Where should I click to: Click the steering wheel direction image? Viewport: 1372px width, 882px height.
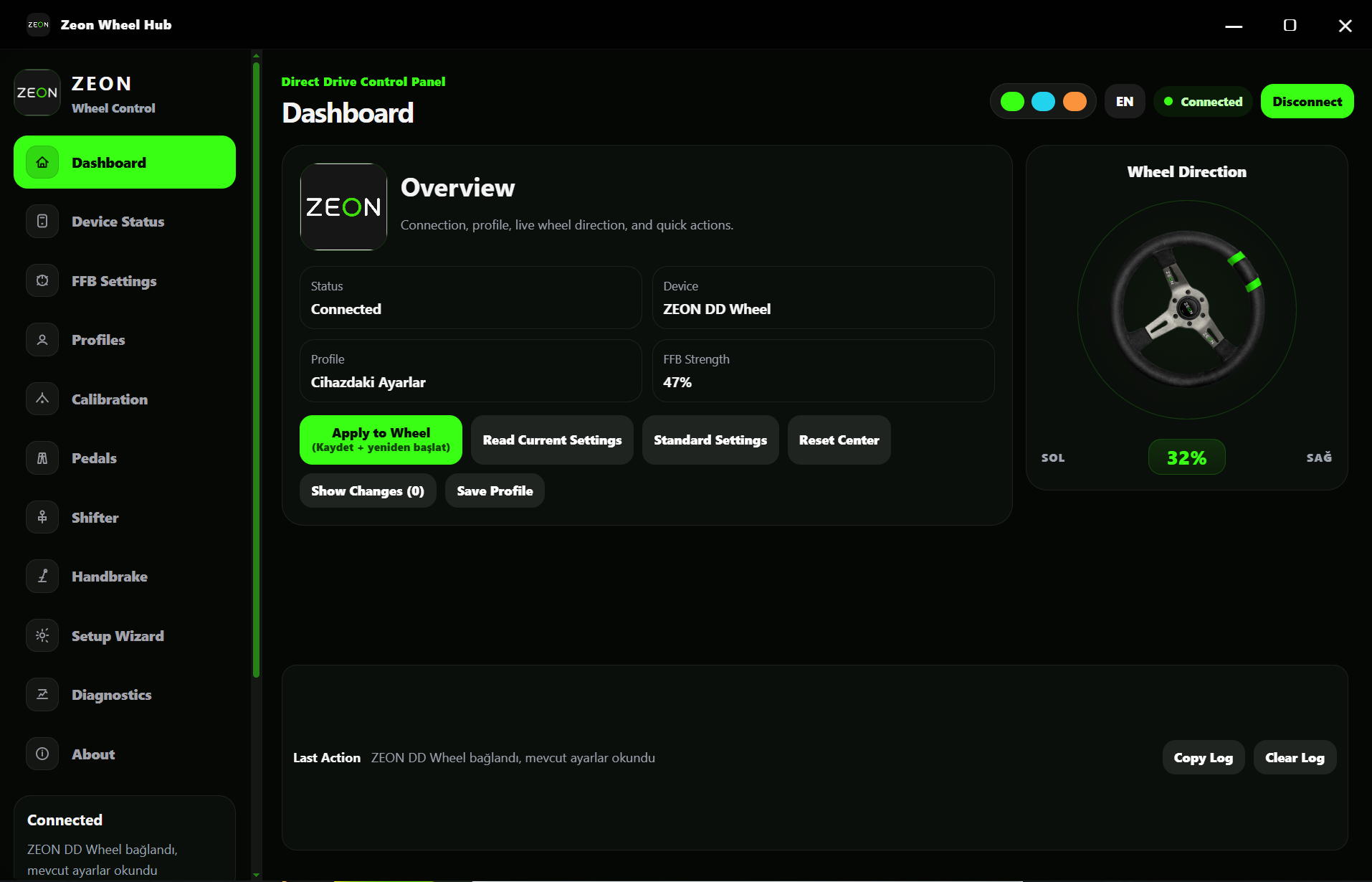pos(1187,309)
